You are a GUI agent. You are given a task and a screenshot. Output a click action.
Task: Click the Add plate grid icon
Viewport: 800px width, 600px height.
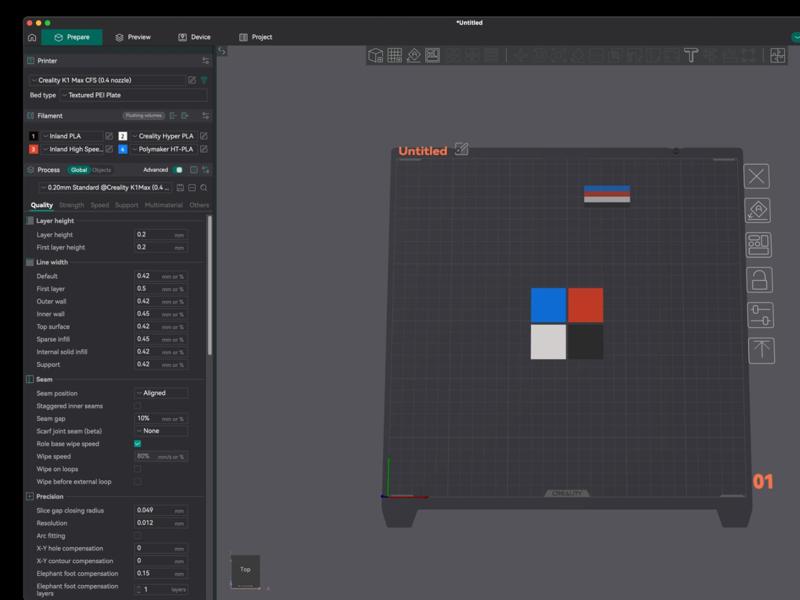point(395,56)
